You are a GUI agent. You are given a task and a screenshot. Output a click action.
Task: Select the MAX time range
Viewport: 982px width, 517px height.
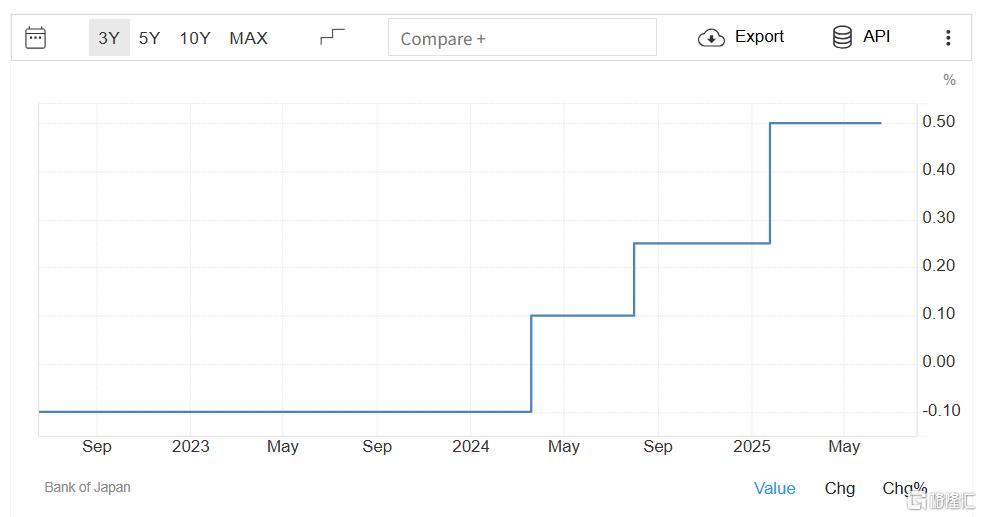pyautogui.click(x=248, y=38)
